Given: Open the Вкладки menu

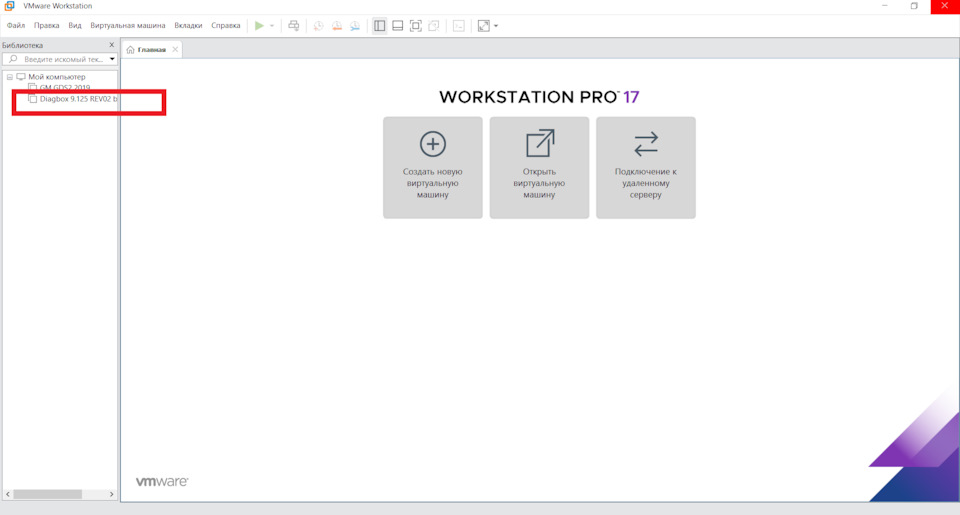Looking at the screenshot, I should (188, 26).
